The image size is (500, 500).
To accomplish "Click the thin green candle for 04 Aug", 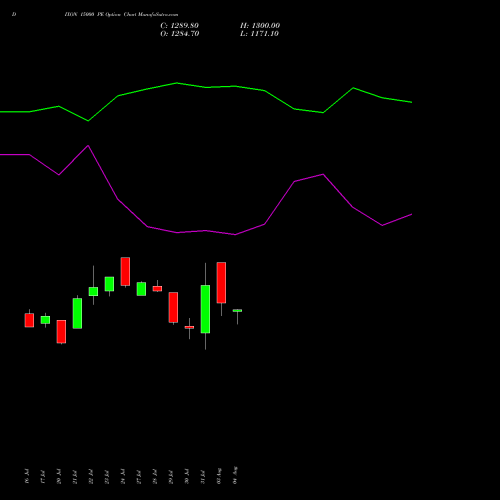I will [x=237, y=311].
